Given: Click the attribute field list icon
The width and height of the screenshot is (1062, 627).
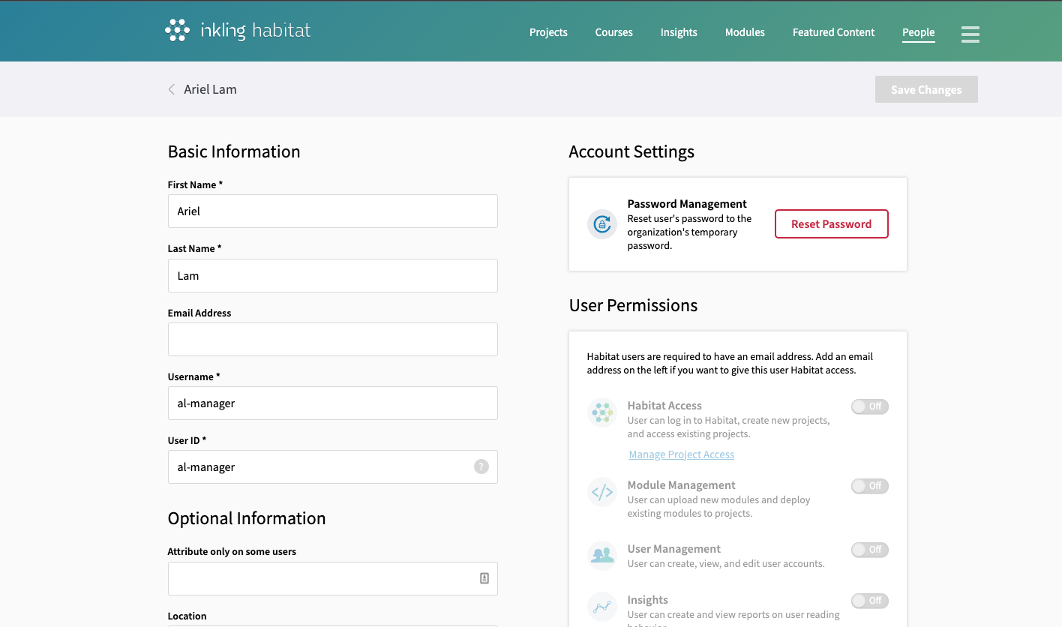Looking at the screenshot, I should 484,578.
